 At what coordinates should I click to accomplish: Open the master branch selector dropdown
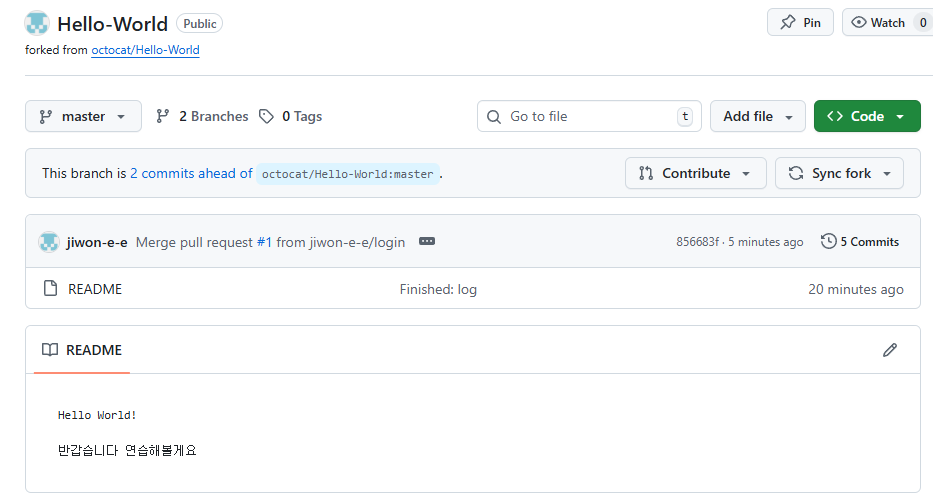[x=83, y=116]
